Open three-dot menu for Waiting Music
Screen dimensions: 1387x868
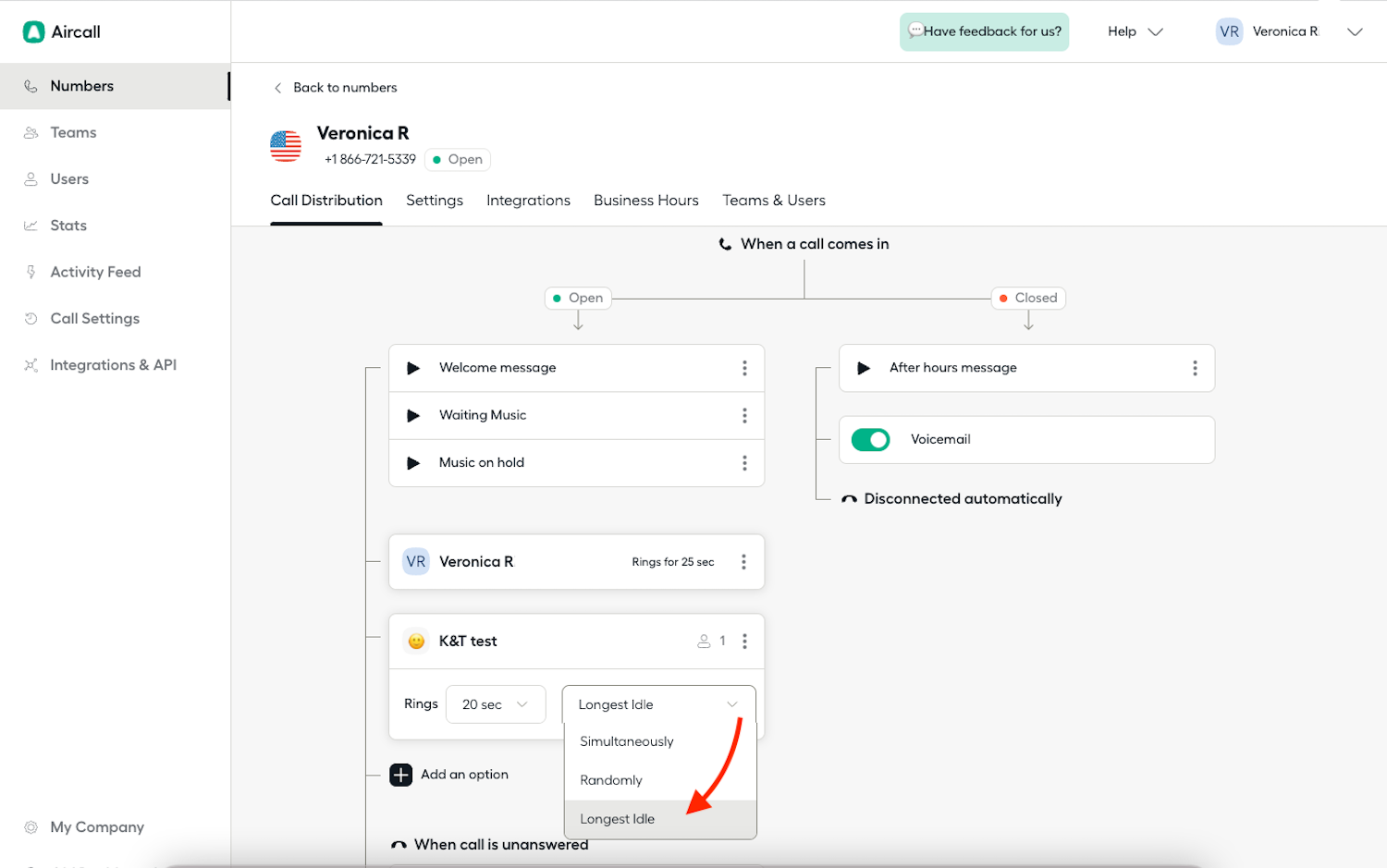744,416
